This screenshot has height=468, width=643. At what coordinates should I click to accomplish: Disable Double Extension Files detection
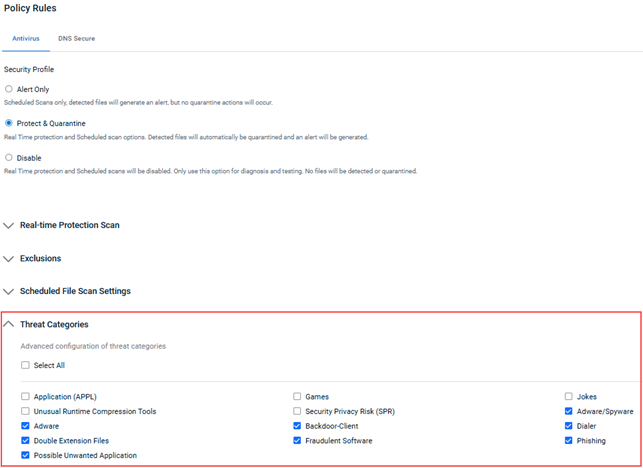tap(25, 440)
